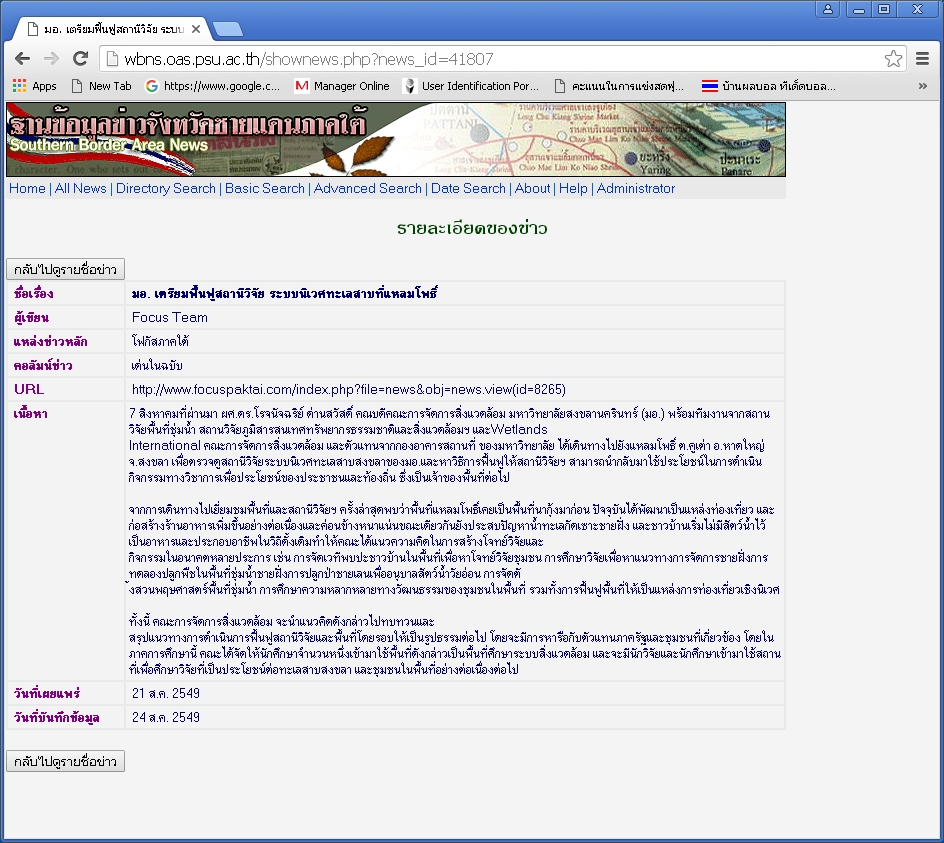Open the Chrome hamburger menu
The height and width of the screenshot is (843, 944).
pos(923,59)
